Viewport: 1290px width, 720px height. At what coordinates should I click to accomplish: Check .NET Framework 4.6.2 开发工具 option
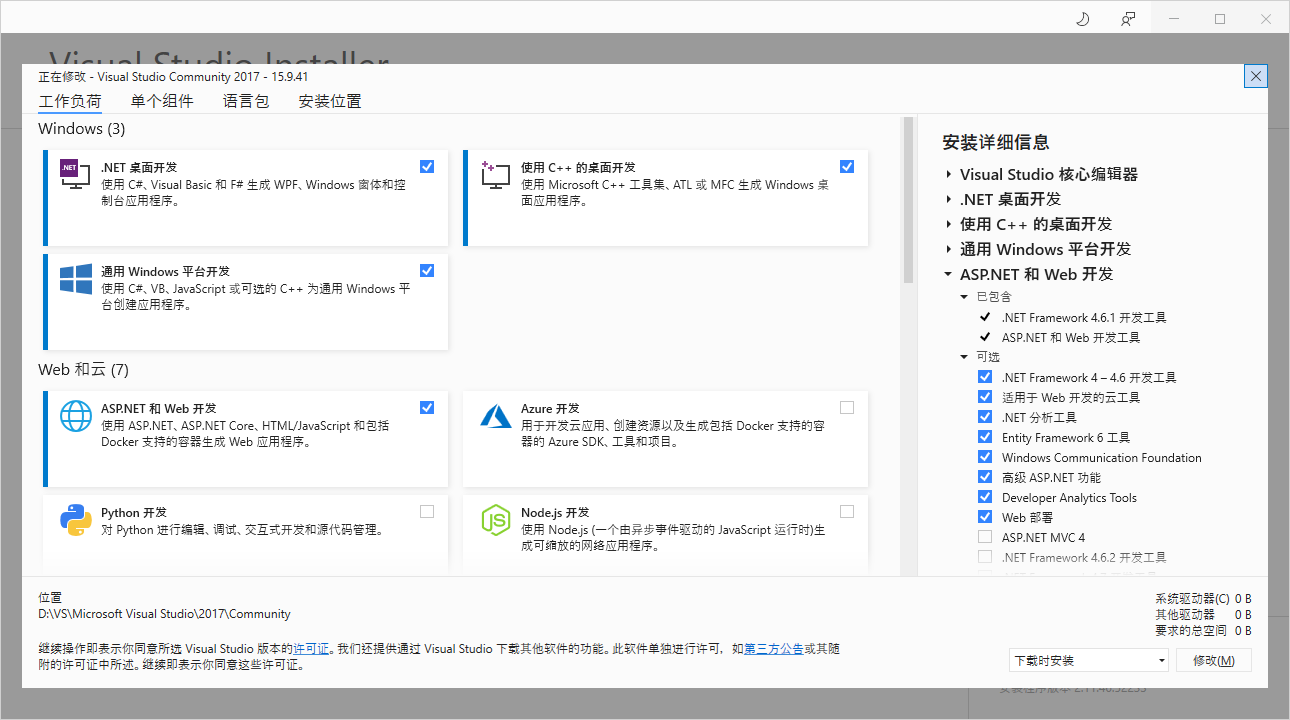pos(985,558)
